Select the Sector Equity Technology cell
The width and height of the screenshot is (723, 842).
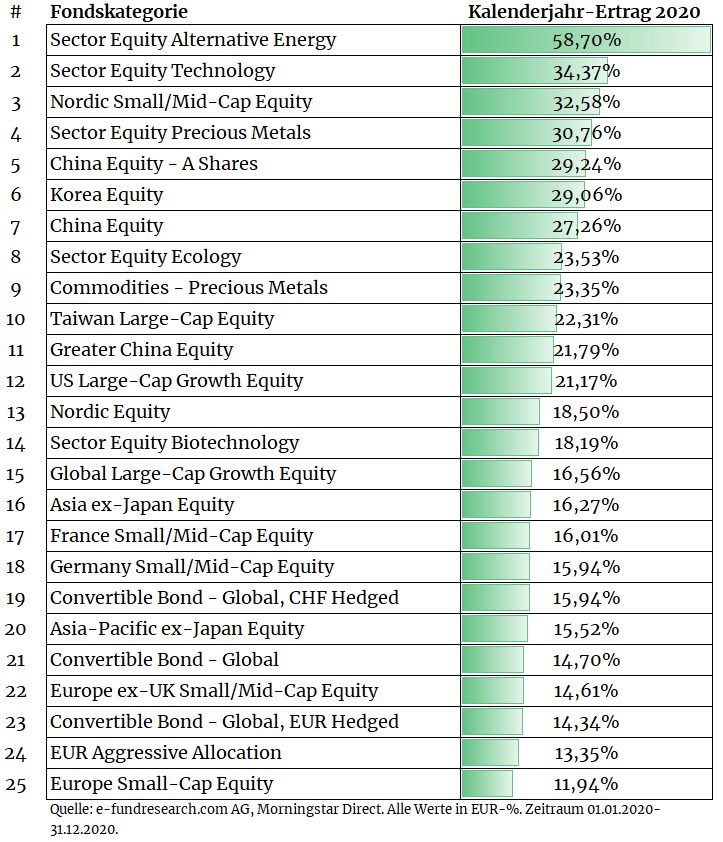[254, 71]
